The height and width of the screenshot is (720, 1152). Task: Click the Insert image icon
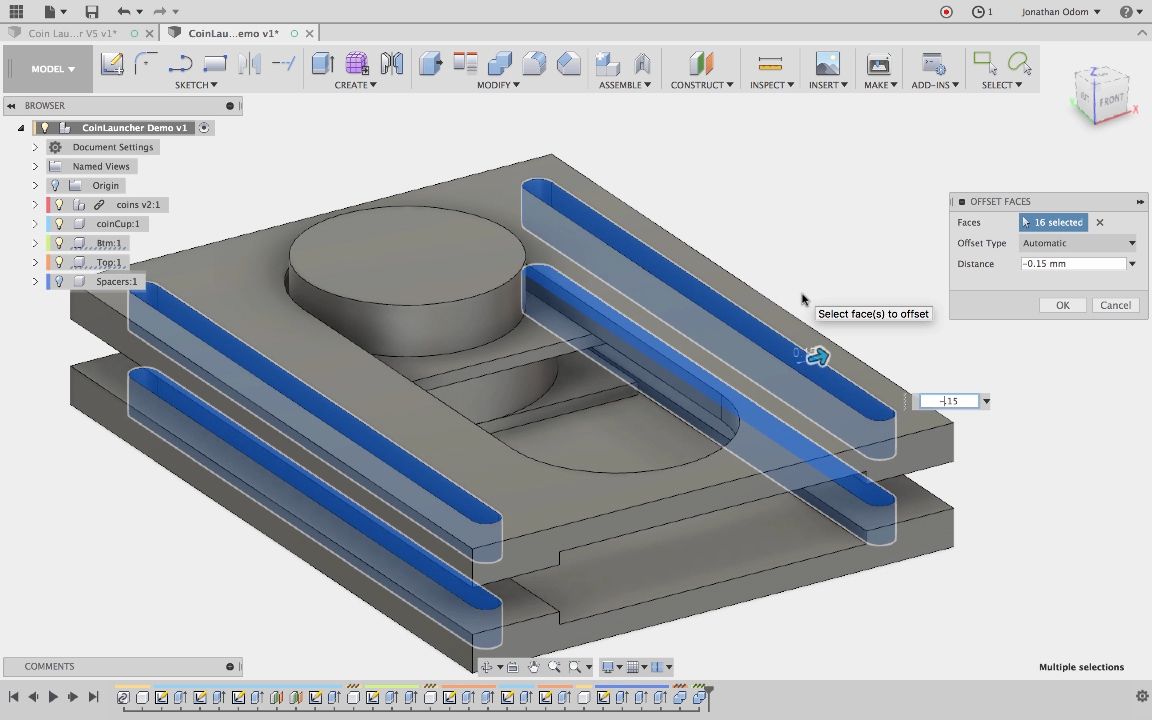click(827, 64)
